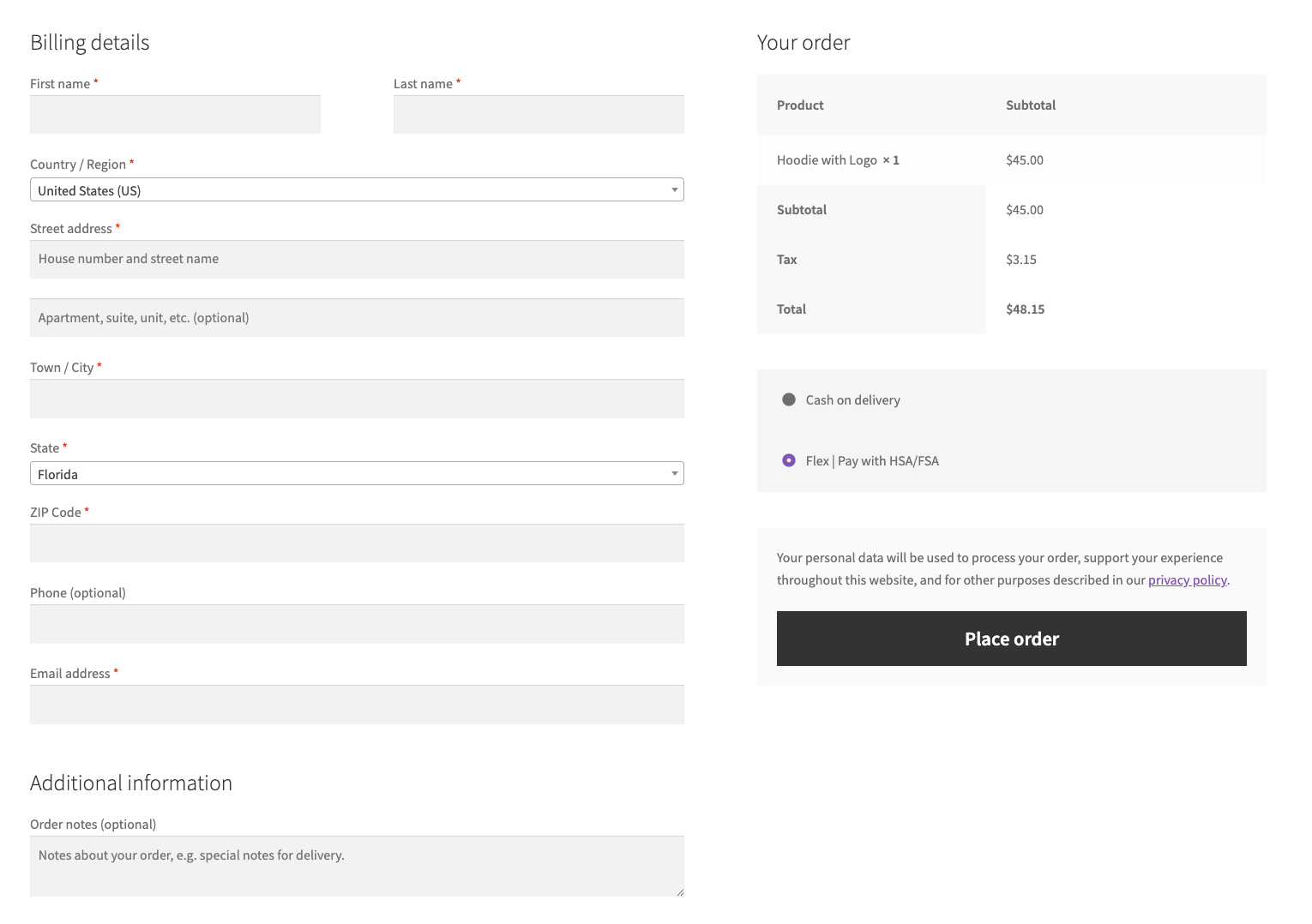Click the Subtotal column header
1312x924 pixels.
pos(1031,105)
